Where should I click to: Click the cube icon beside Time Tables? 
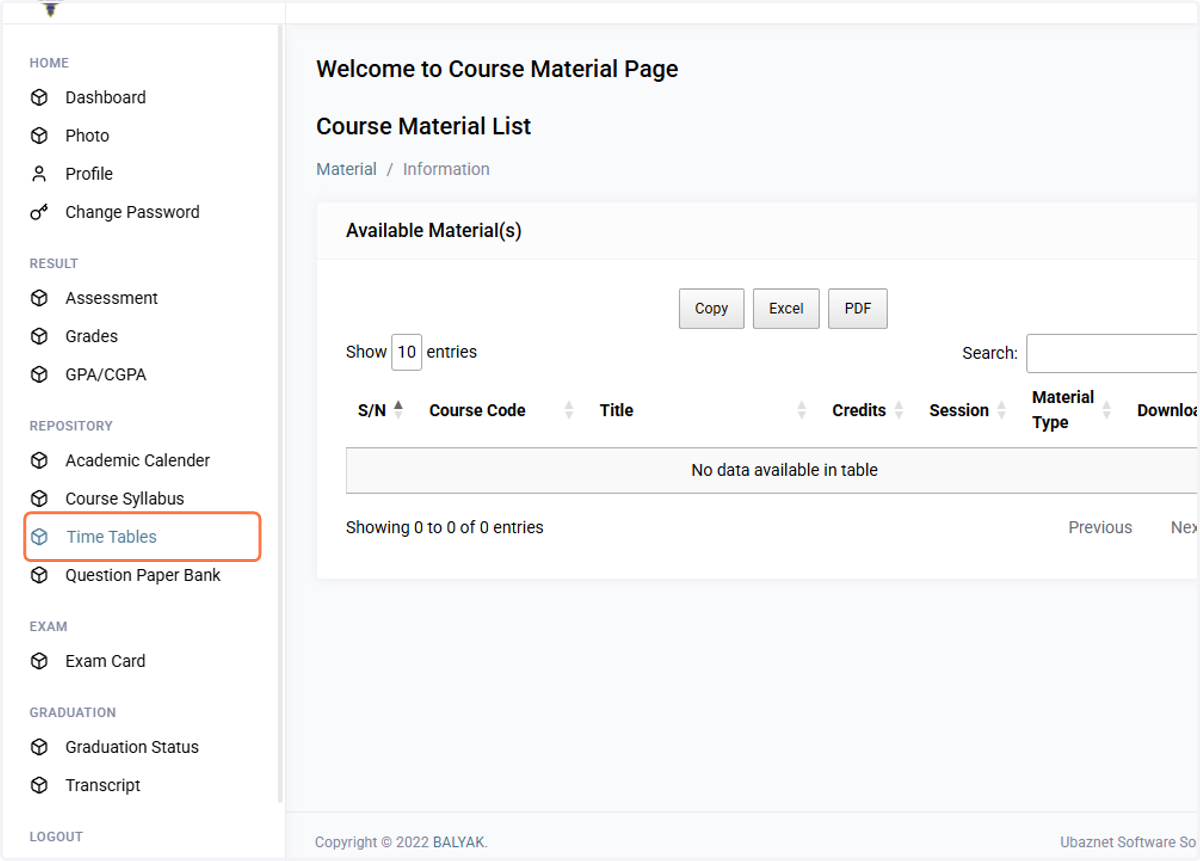(x=39, y=537)
